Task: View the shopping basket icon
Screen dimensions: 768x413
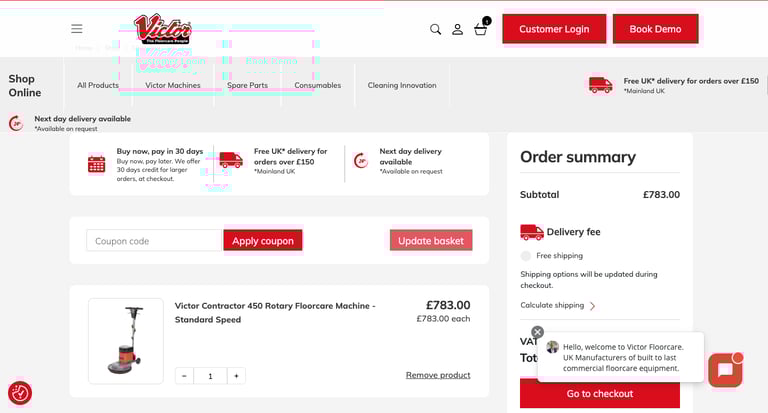Action: click(481, 29)
